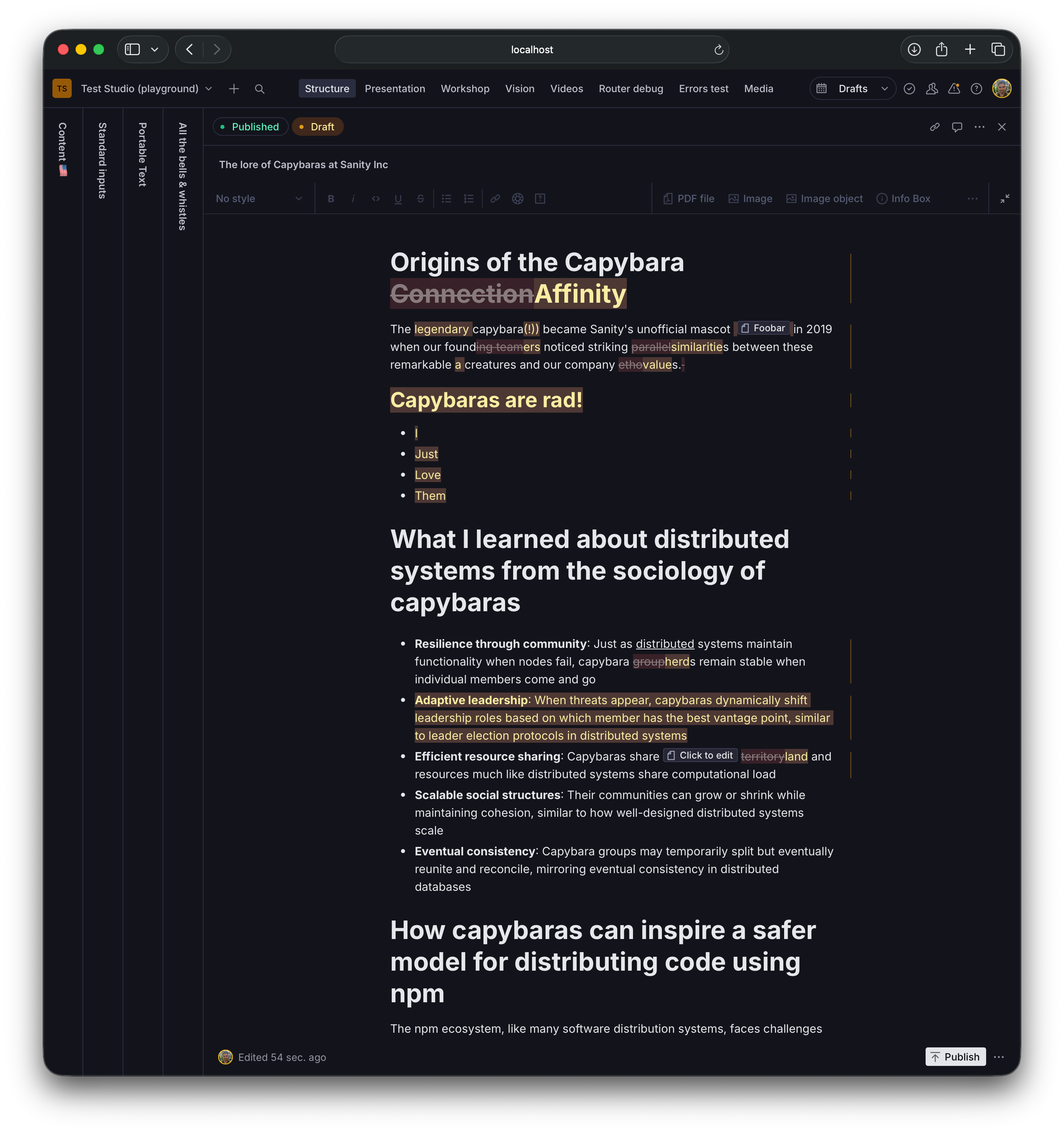Close the document pane
This screenshot has height=1133, width=1064.
[1002, 126]
